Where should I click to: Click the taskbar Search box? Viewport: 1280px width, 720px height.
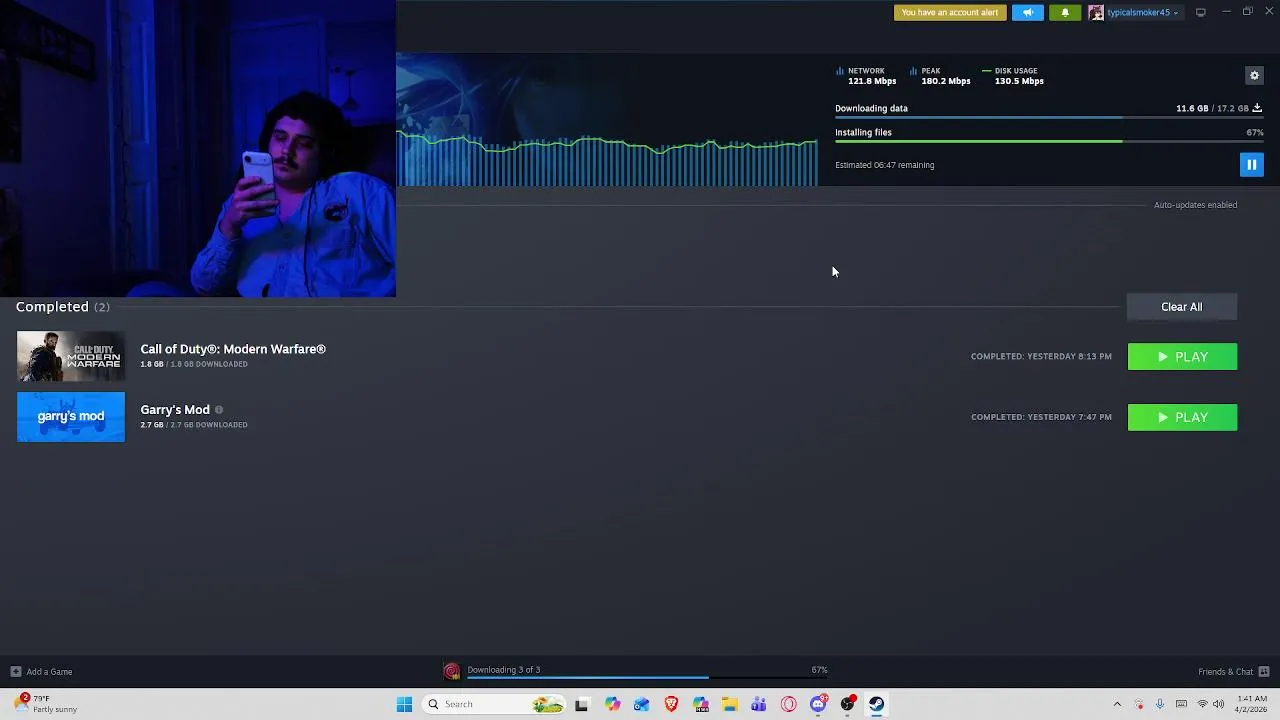tap(493, 704)
